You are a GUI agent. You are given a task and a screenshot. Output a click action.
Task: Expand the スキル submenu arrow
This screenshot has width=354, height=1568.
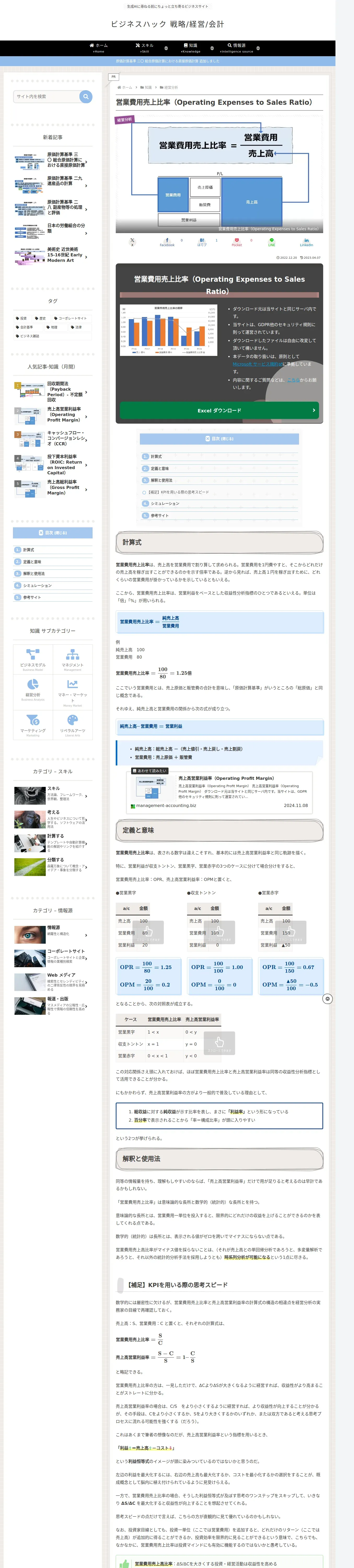tap(166, 48)
